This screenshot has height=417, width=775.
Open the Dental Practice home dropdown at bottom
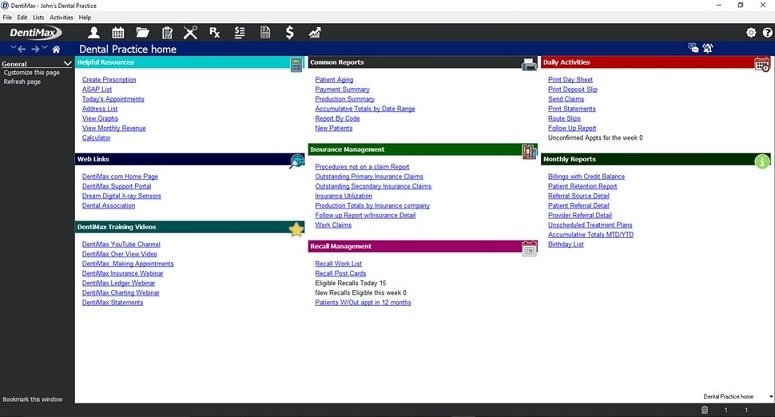pos(771,397)
